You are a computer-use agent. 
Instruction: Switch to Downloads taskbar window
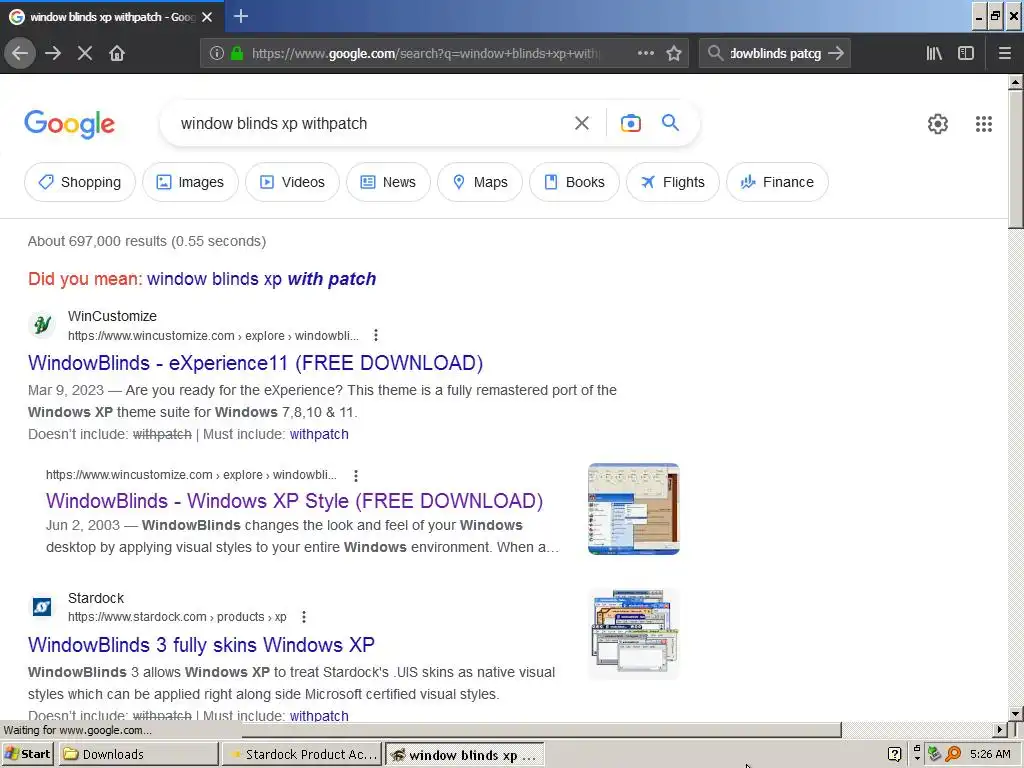[138, 754]
